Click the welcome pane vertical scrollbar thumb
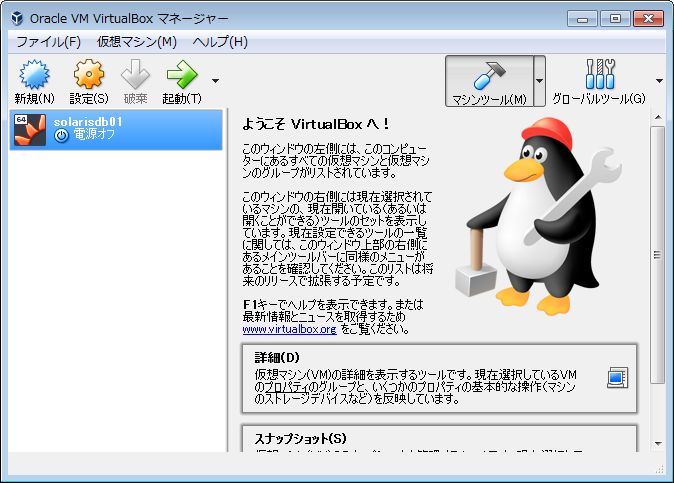This screenshot has width=674, height=483. coord(658,254)
